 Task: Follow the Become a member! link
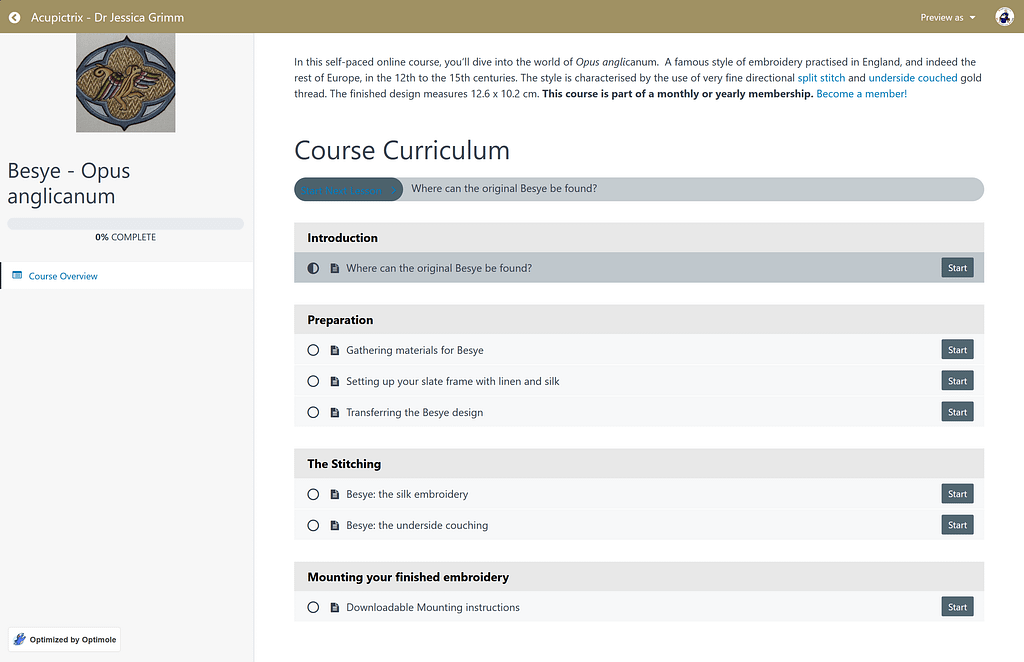[x=861, y=93]
